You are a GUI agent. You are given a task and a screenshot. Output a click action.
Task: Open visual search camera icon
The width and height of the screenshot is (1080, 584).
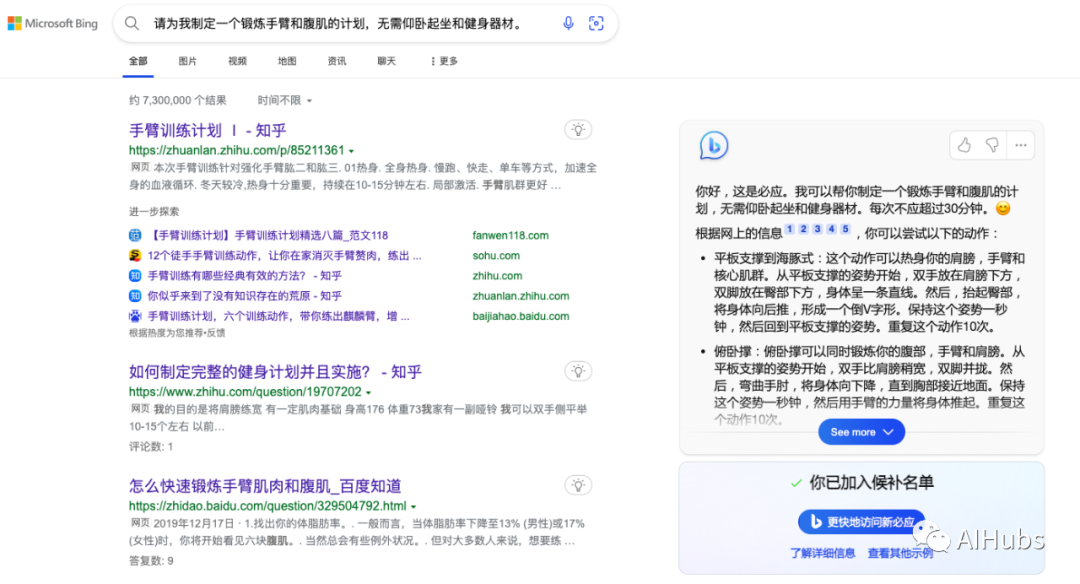click(596, 23)
